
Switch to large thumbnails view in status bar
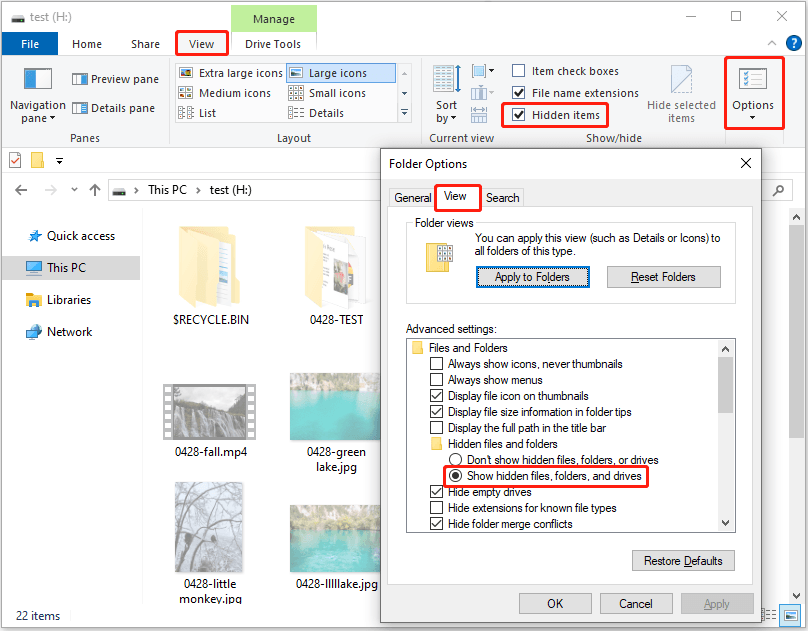coord(790,615)
